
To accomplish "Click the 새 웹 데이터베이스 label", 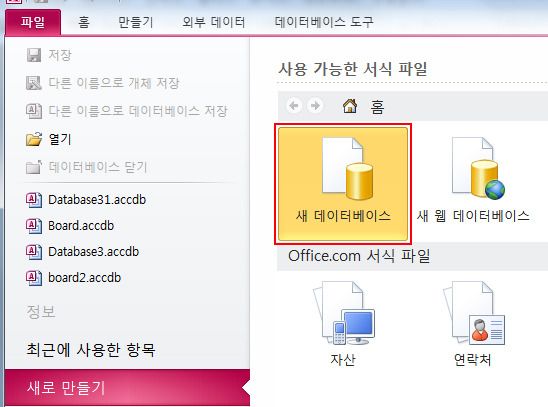I will point(473,216).
